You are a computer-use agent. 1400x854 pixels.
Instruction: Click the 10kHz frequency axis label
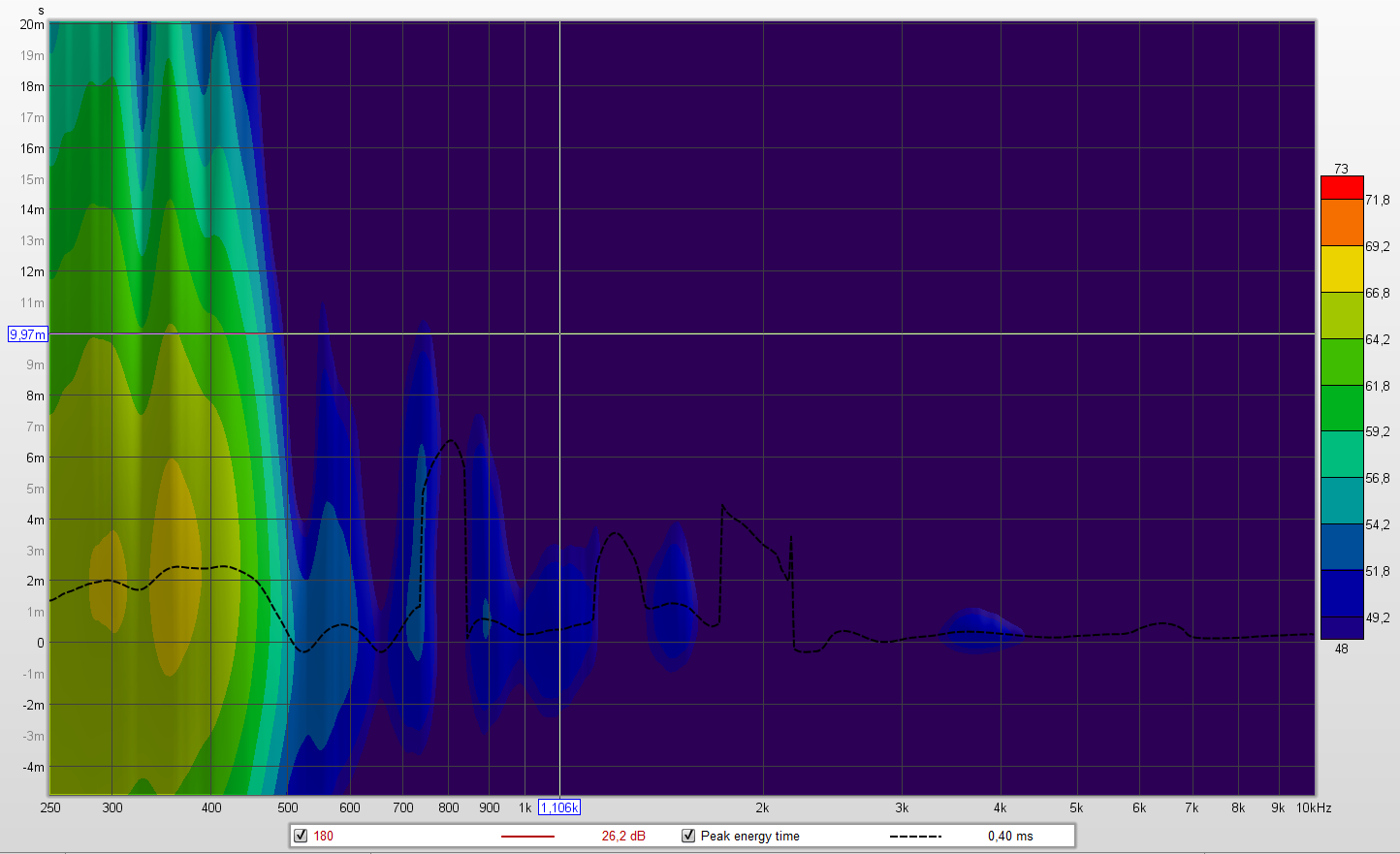[1314, 807]
